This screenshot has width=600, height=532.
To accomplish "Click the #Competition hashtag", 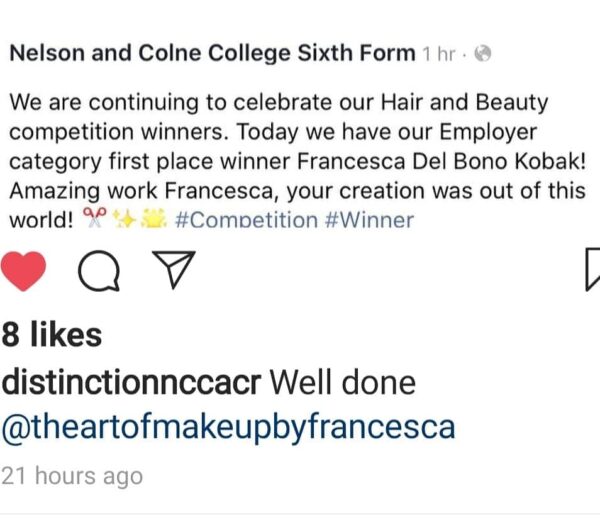I will [x=246, y=220].
